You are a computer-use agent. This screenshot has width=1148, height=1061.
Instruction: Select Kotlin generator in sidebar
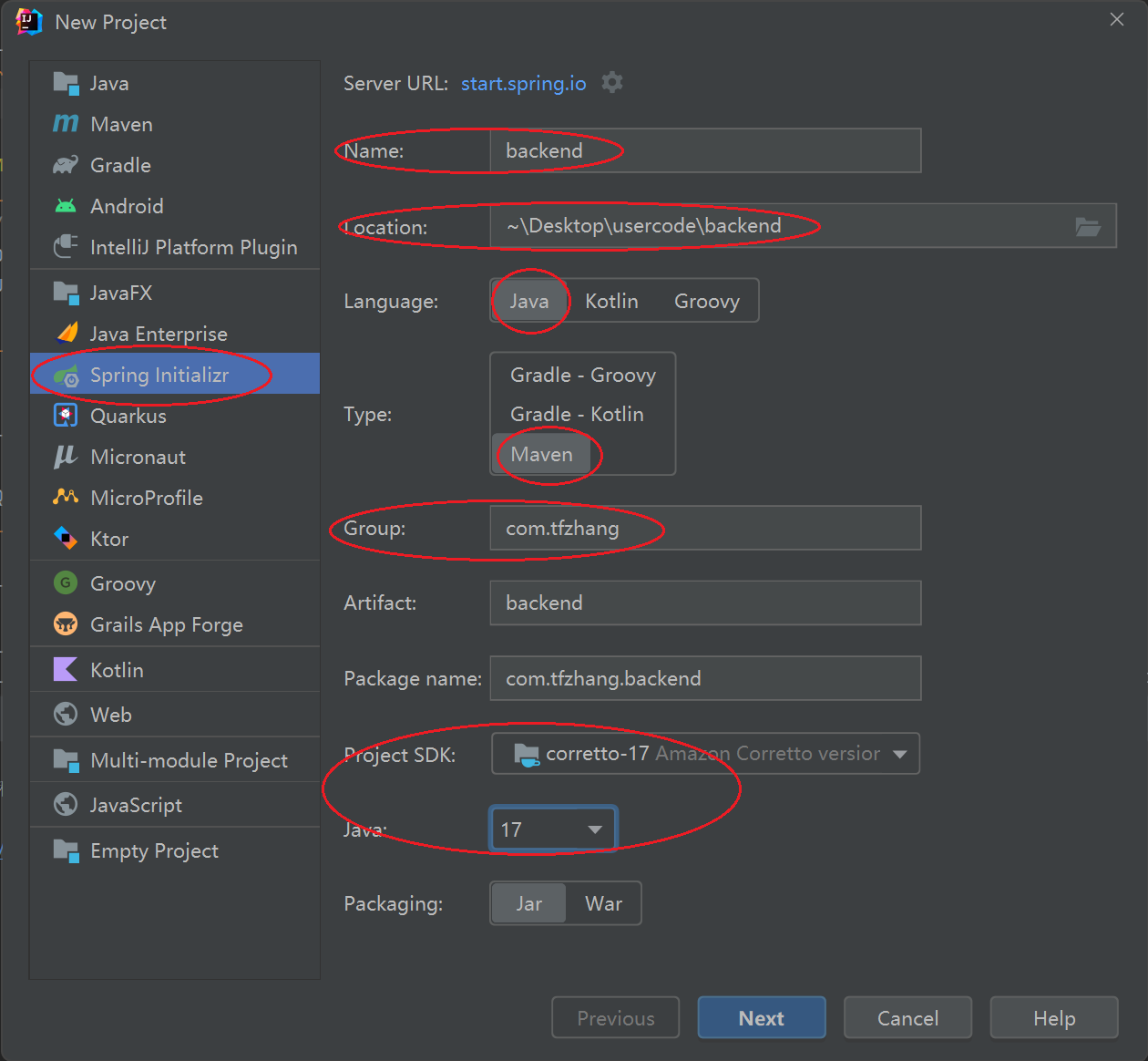coord(175,670)
